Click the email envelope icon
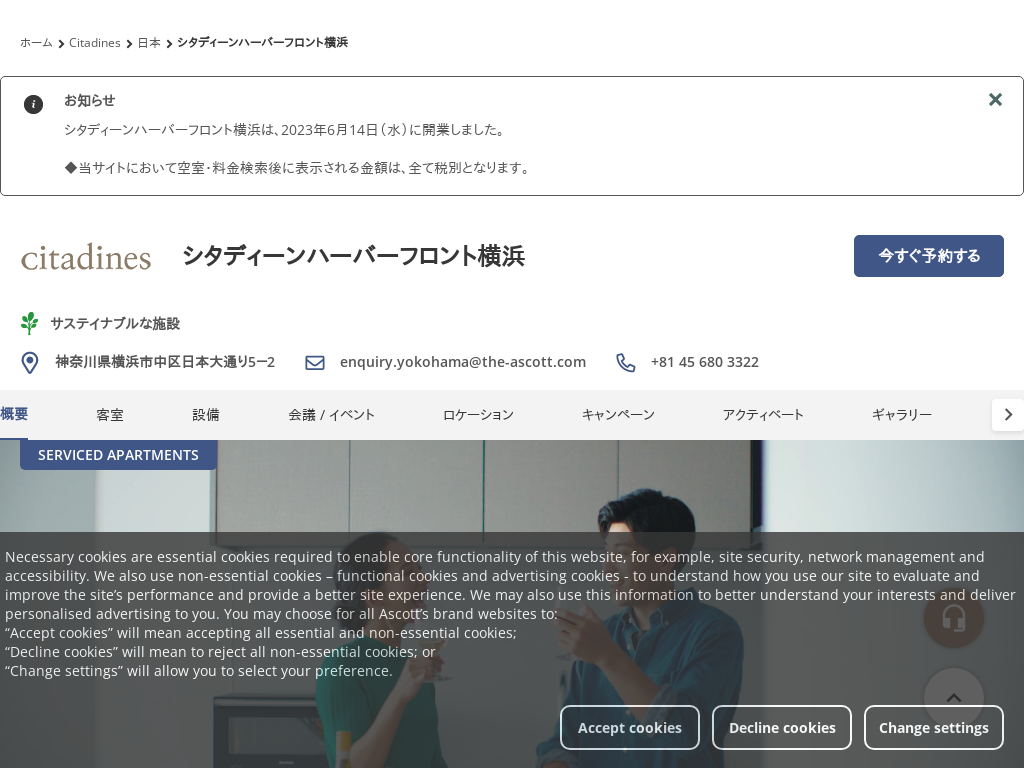The image size is (1024, 768). coord(315,362)
